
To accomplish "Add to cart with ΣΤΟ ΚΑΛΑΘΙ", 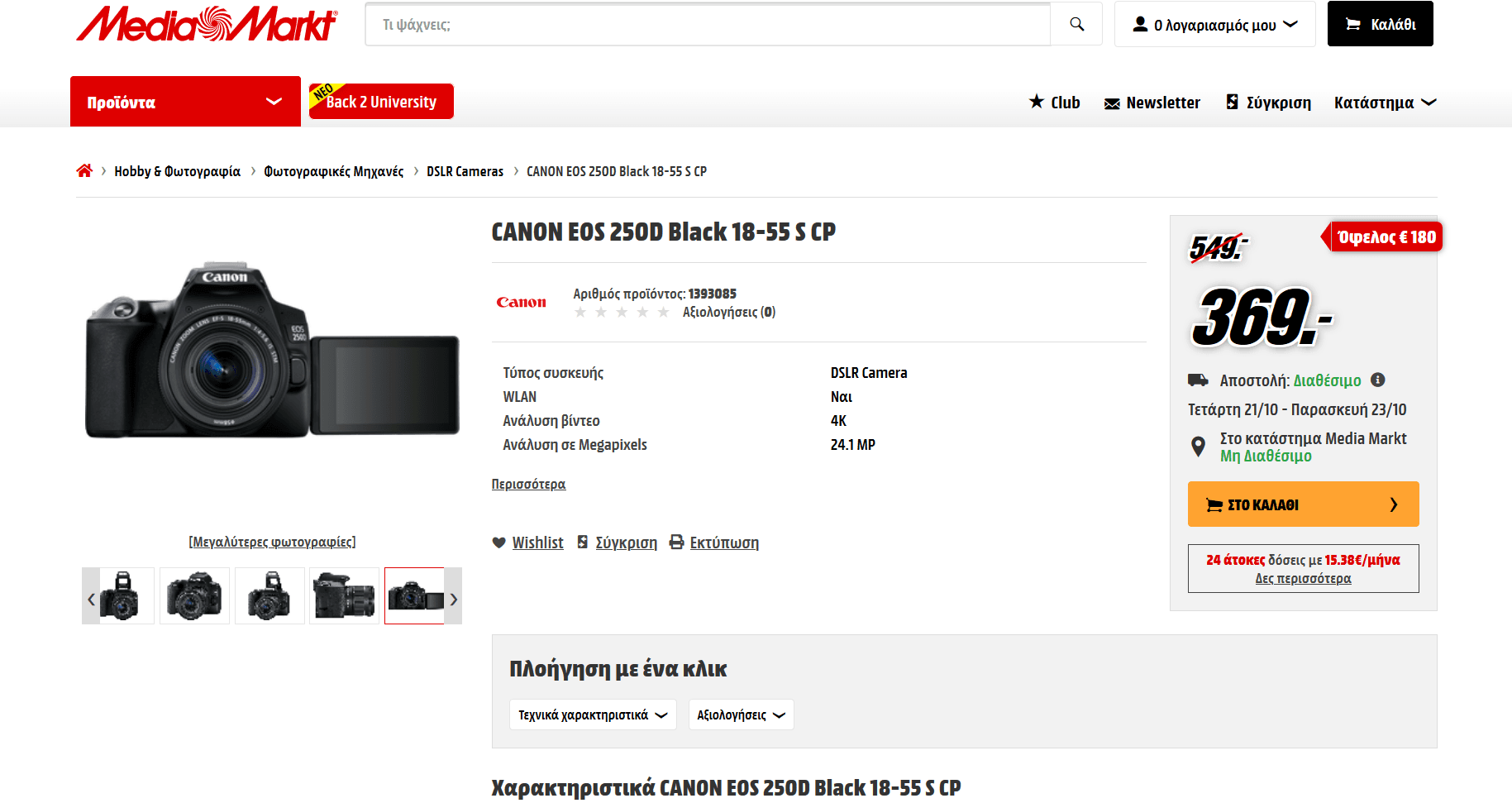I will (1303, 504).
